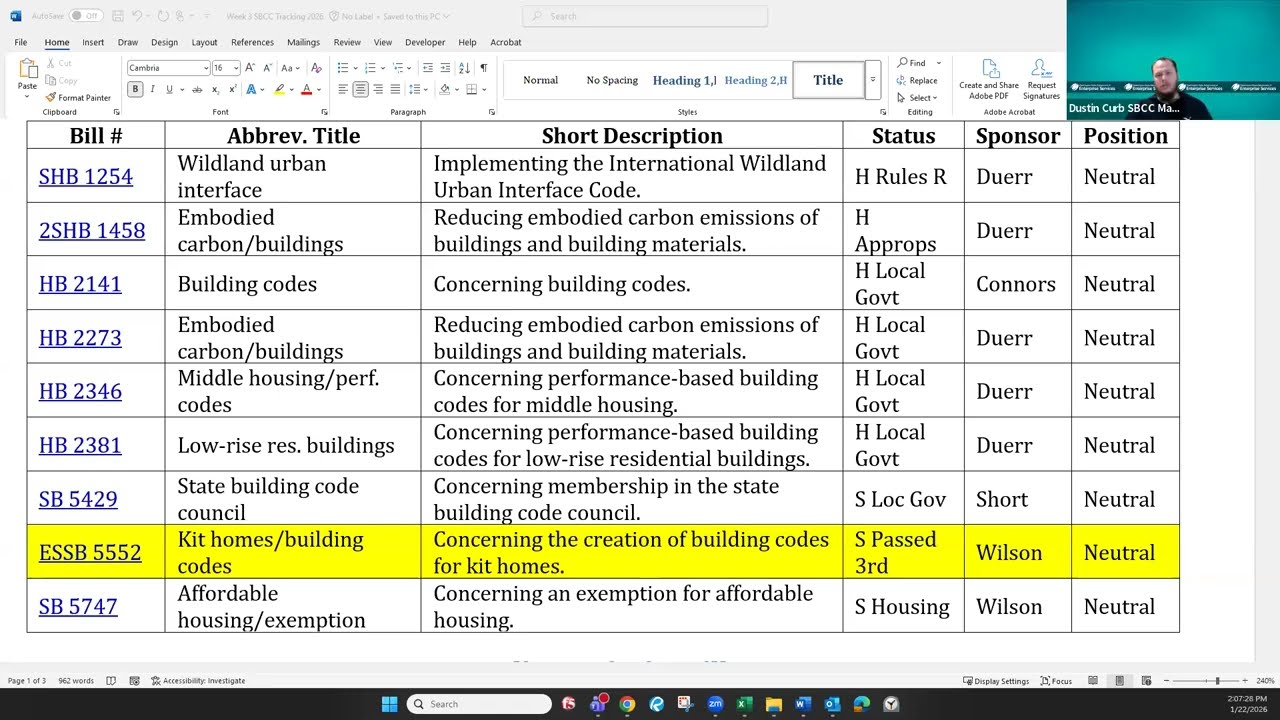
Task: Click Request Signatures in Adobe Acrobat group
Action: [1041, 79]
